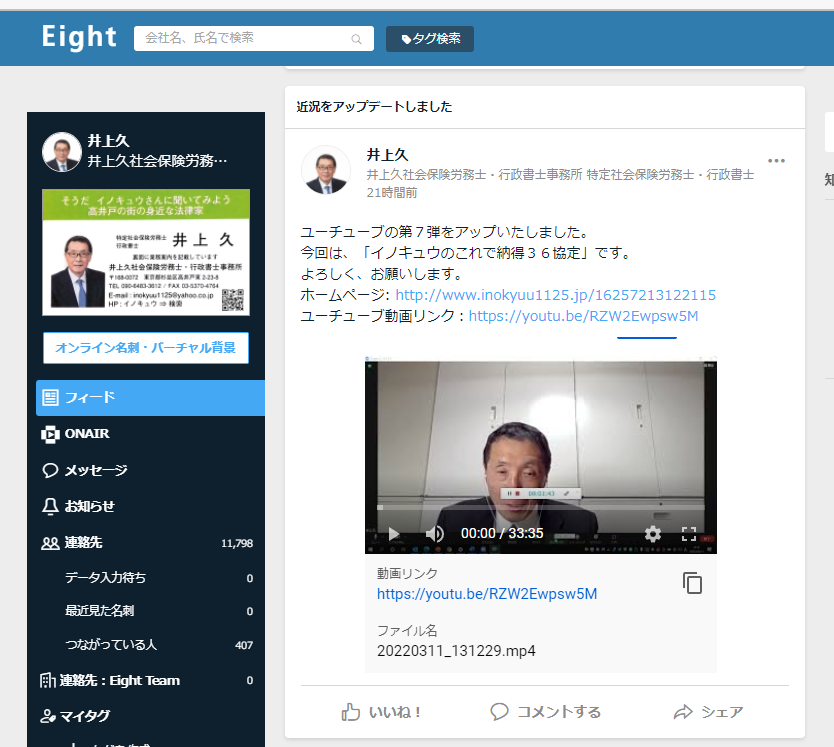Click the video progress bar
The width and height of the screenshot is (834, 747).
(x=541, y=508)
